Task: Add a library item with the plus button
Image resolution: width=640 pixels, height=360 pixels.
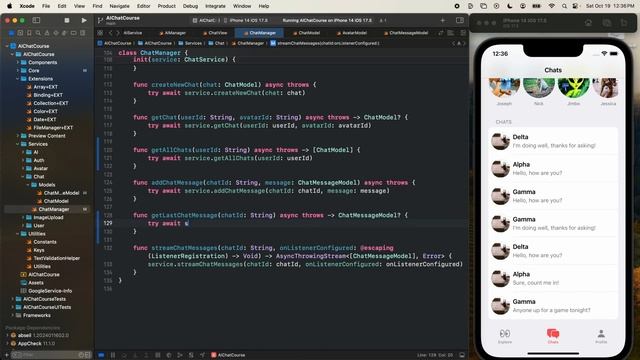Action: (442, 20)
